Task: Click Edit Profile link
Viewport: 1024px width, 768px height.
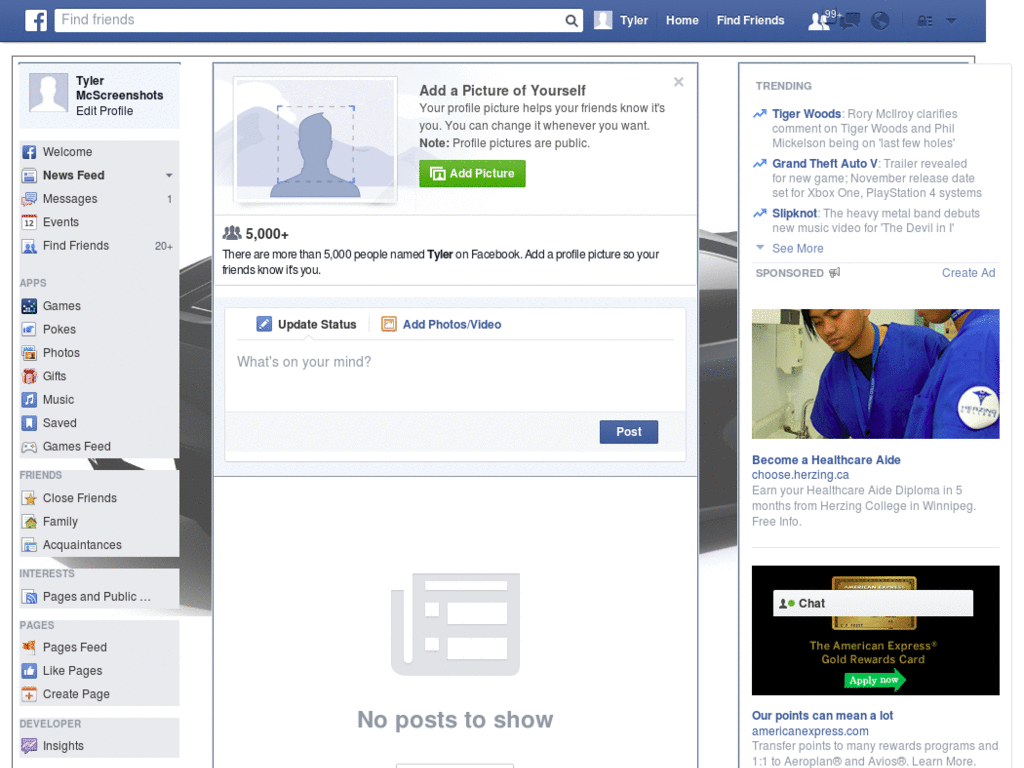Action: tap(104, 111)
